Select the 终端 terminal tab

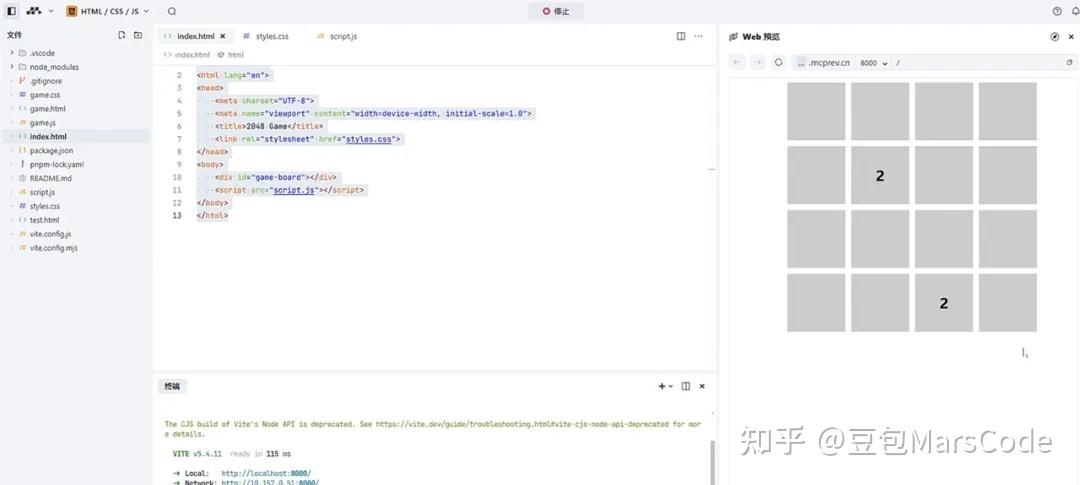click(172, 386)
